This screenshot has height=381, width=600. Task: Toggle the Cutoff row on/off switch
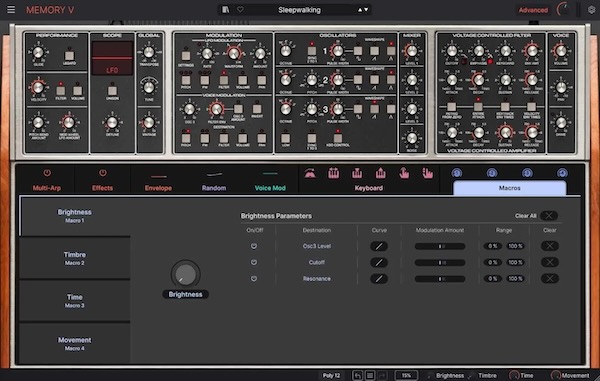click(x=254, y=262)
